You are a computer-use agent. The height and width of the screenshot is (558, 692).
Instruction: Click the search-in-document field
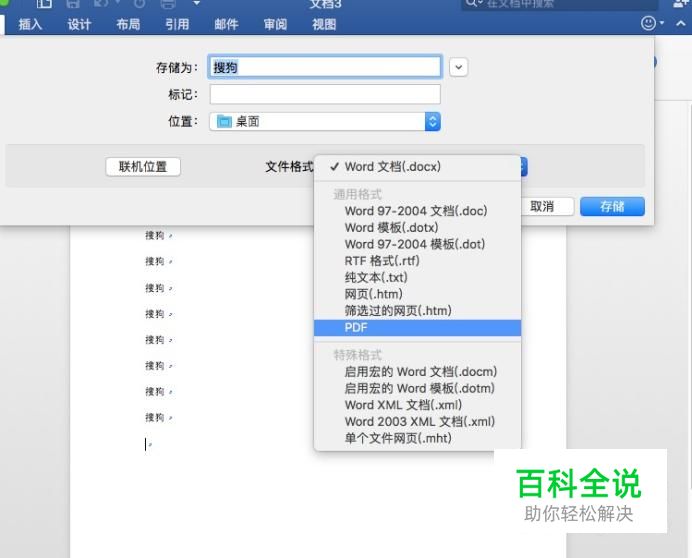tap(560, 4)
